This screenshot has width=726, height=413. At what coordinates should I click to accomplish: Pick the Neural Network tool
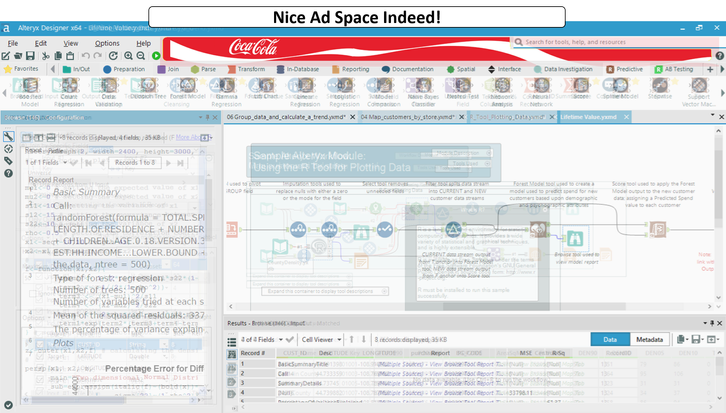pos(541,92)
